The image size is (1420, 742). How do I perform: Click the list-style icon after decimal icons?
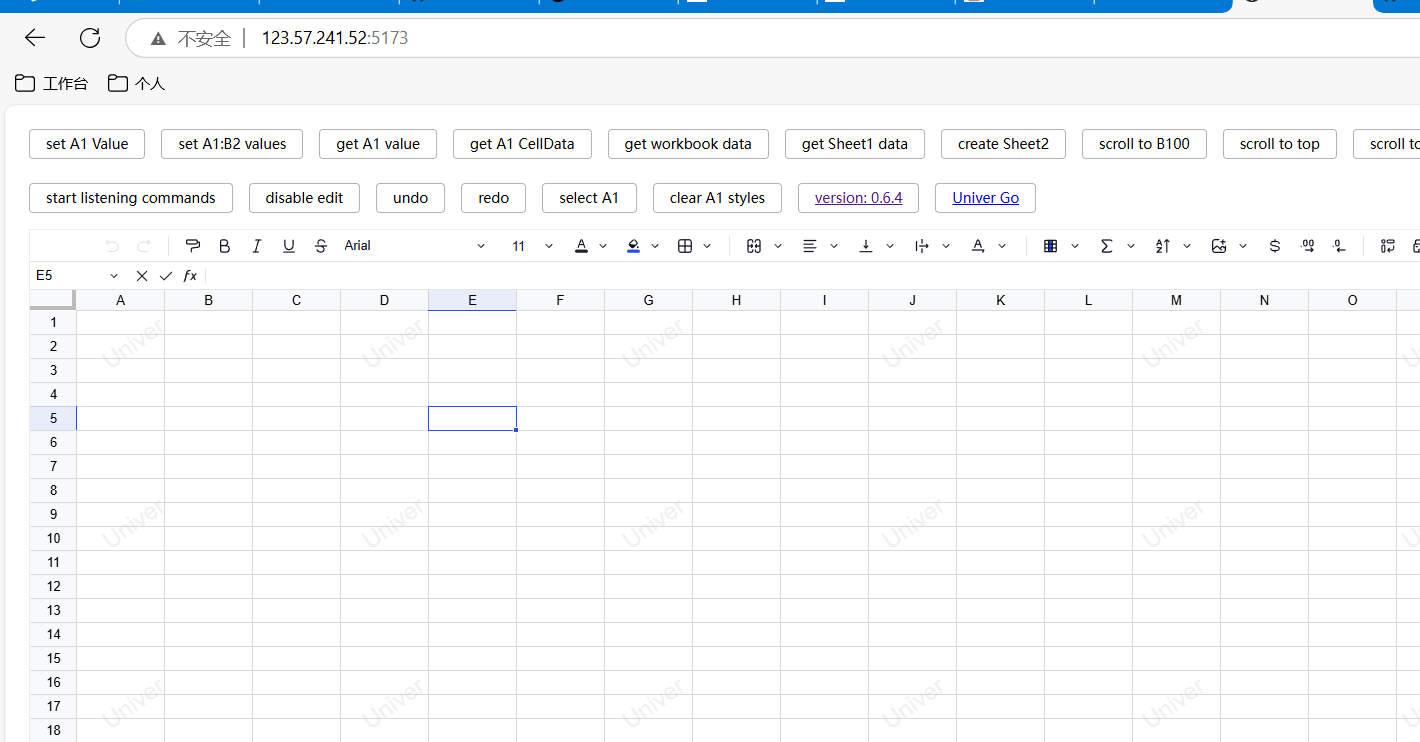click(x=1388, y=246)
